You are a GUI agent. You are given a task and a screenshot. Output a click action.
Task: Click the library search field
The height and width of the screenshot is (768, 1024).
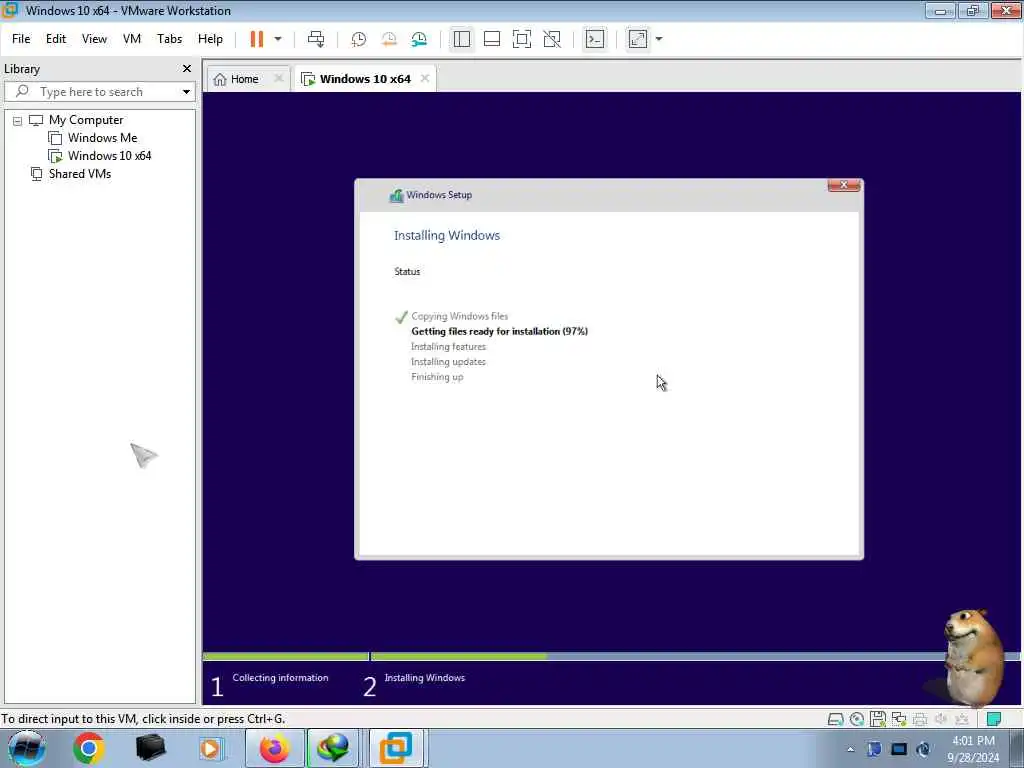[98, 92]
